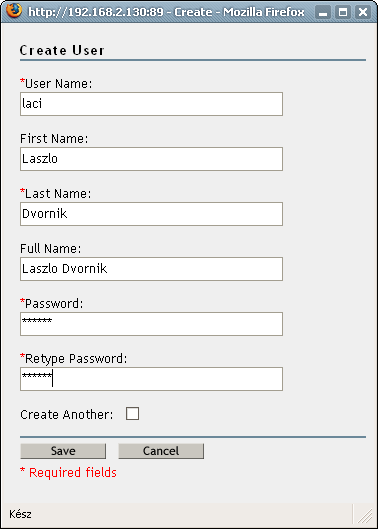Click the Create Another label text
This screenshot has width=378, height=529.
point(67,414)
